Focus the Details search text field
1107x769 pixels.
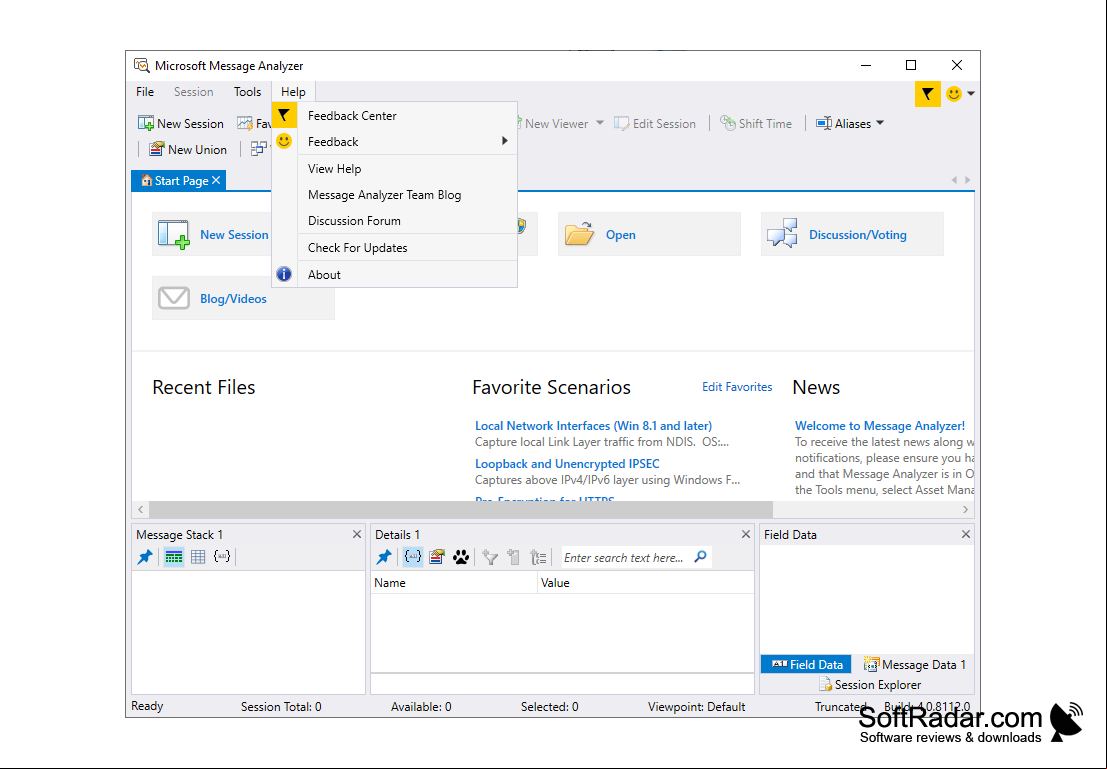click(625, 557)
